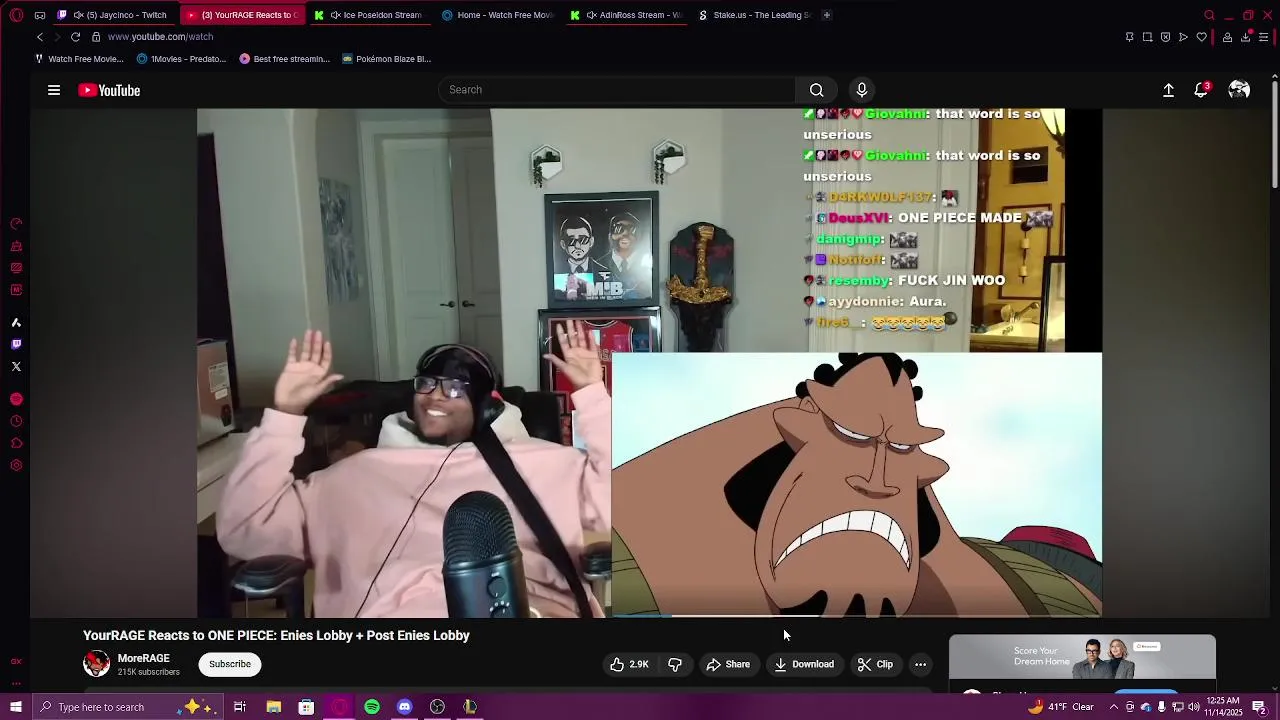The image size is (1280, 720).
Task: Open the YouTube notifications bell
Action: 1202,90
